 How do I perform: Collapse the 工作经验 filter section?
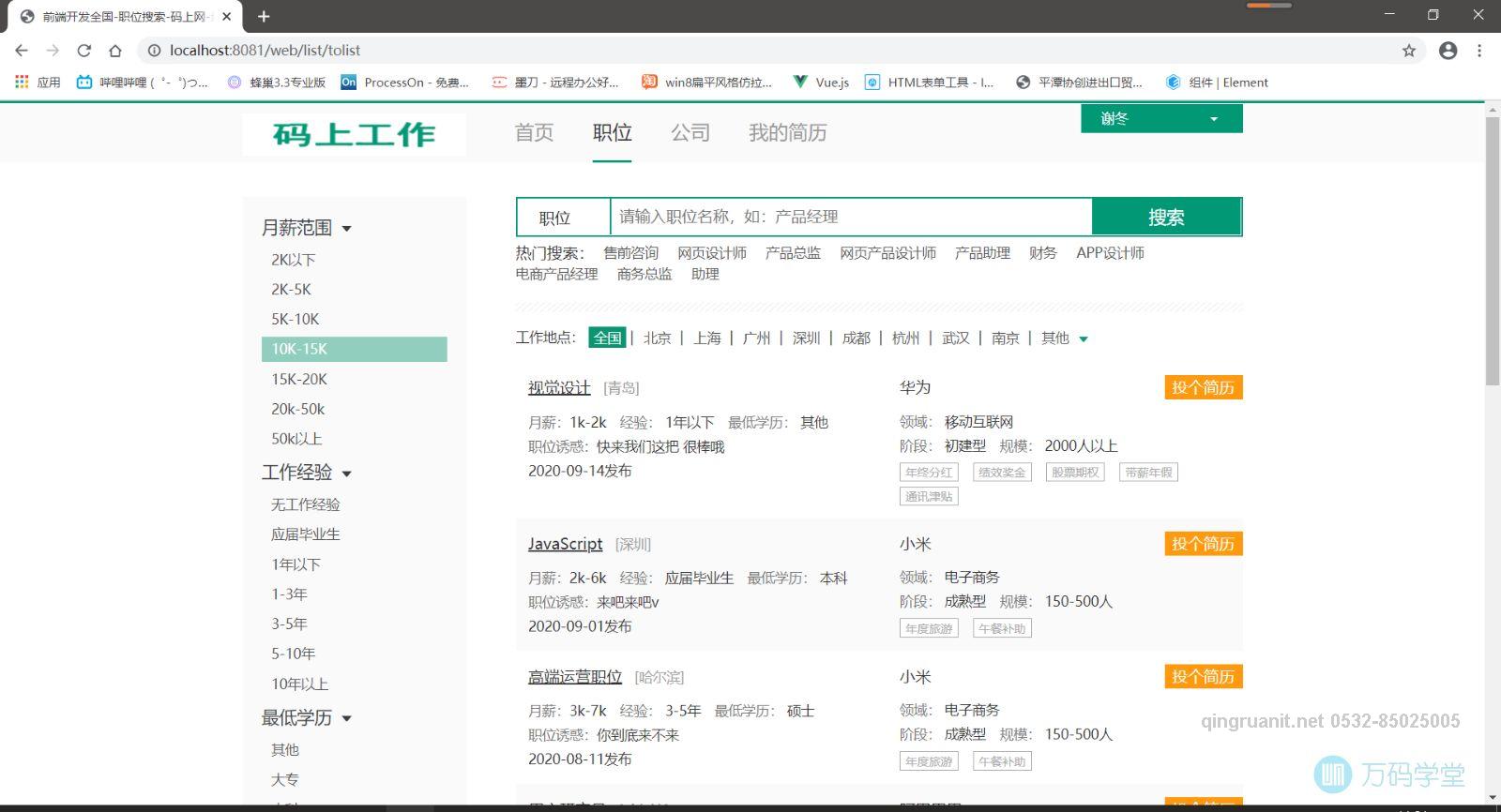(306, 473)
